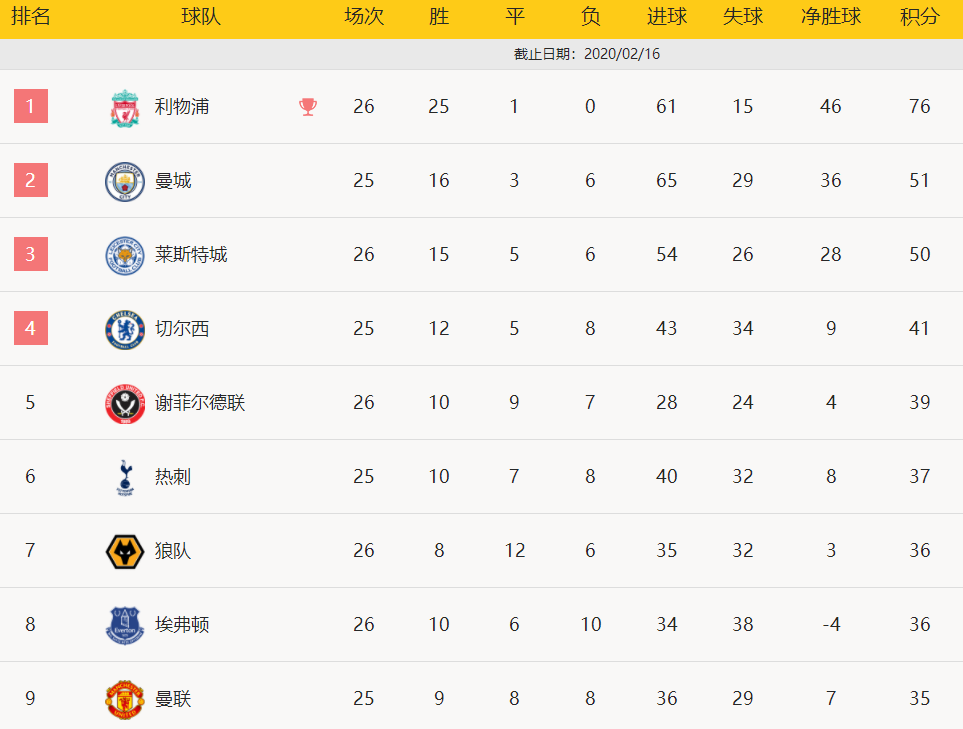Click the Manchester City crest
Image resolution: width=963 pixels, height=729 pixels.
[x=125, y=182]
